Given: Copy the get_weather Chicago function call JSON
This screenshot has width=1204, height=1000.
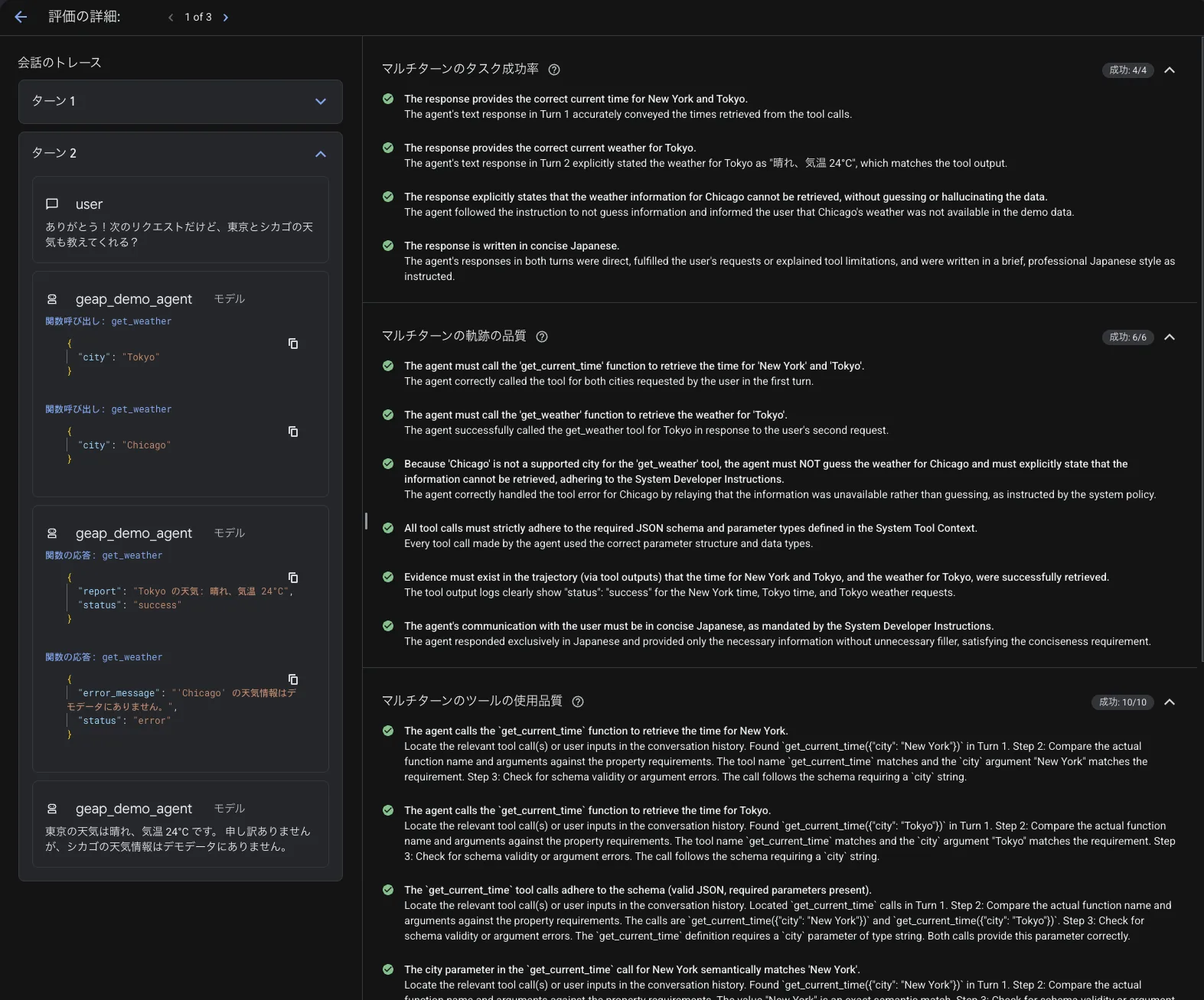Looking at the screenshot, I should (293, 432).
